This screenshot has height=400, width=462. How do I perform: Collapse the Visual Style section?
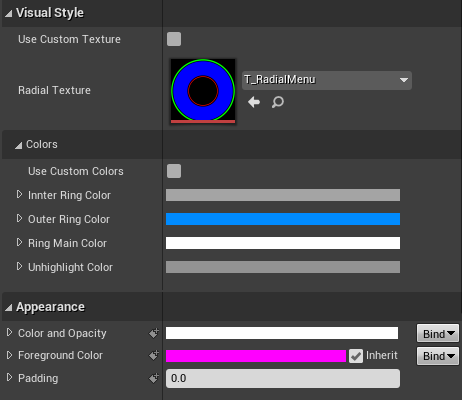click(9, 13)
